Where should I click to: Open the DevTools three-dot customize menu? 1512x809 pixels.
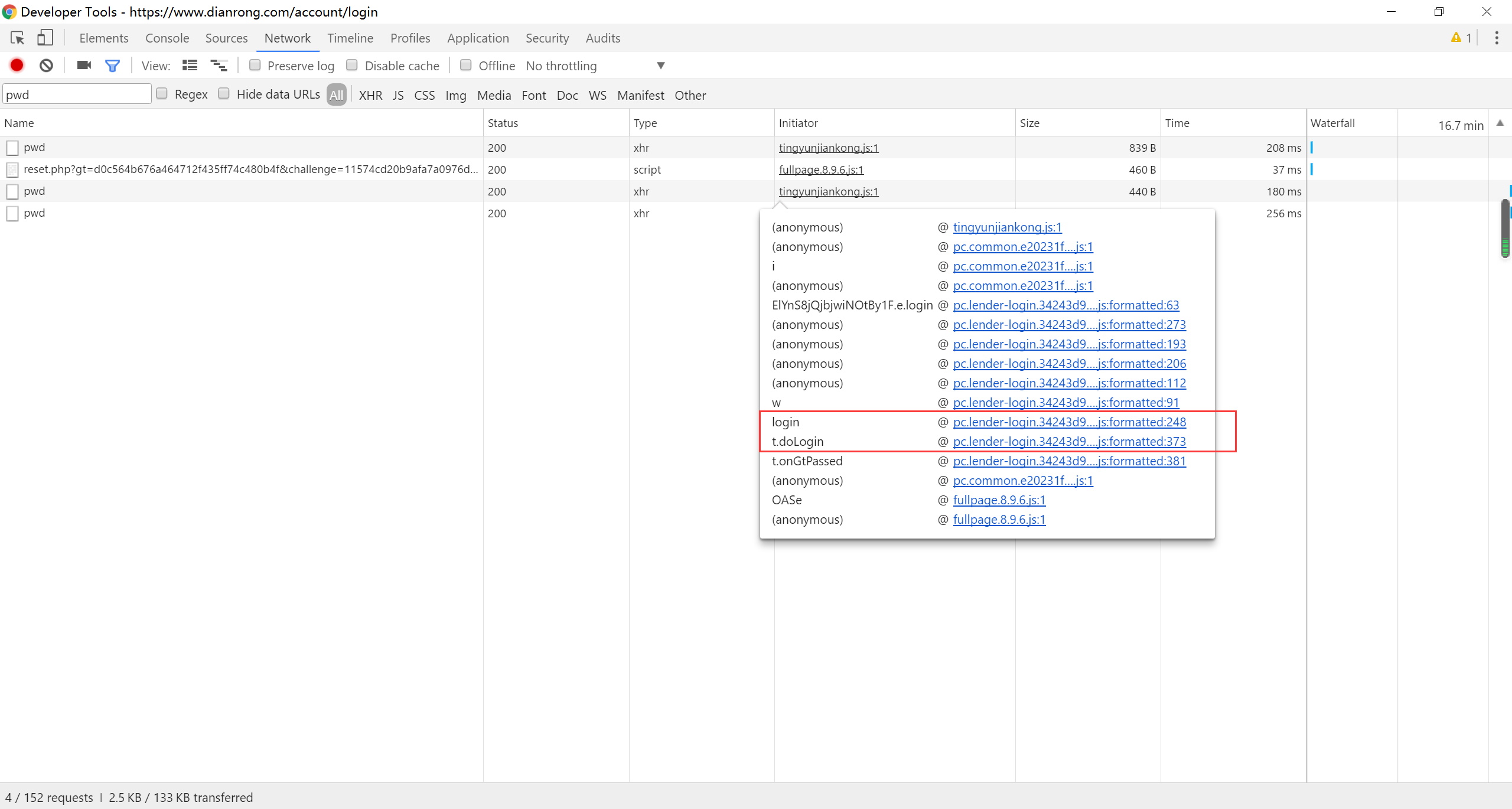pos(1496,38)
